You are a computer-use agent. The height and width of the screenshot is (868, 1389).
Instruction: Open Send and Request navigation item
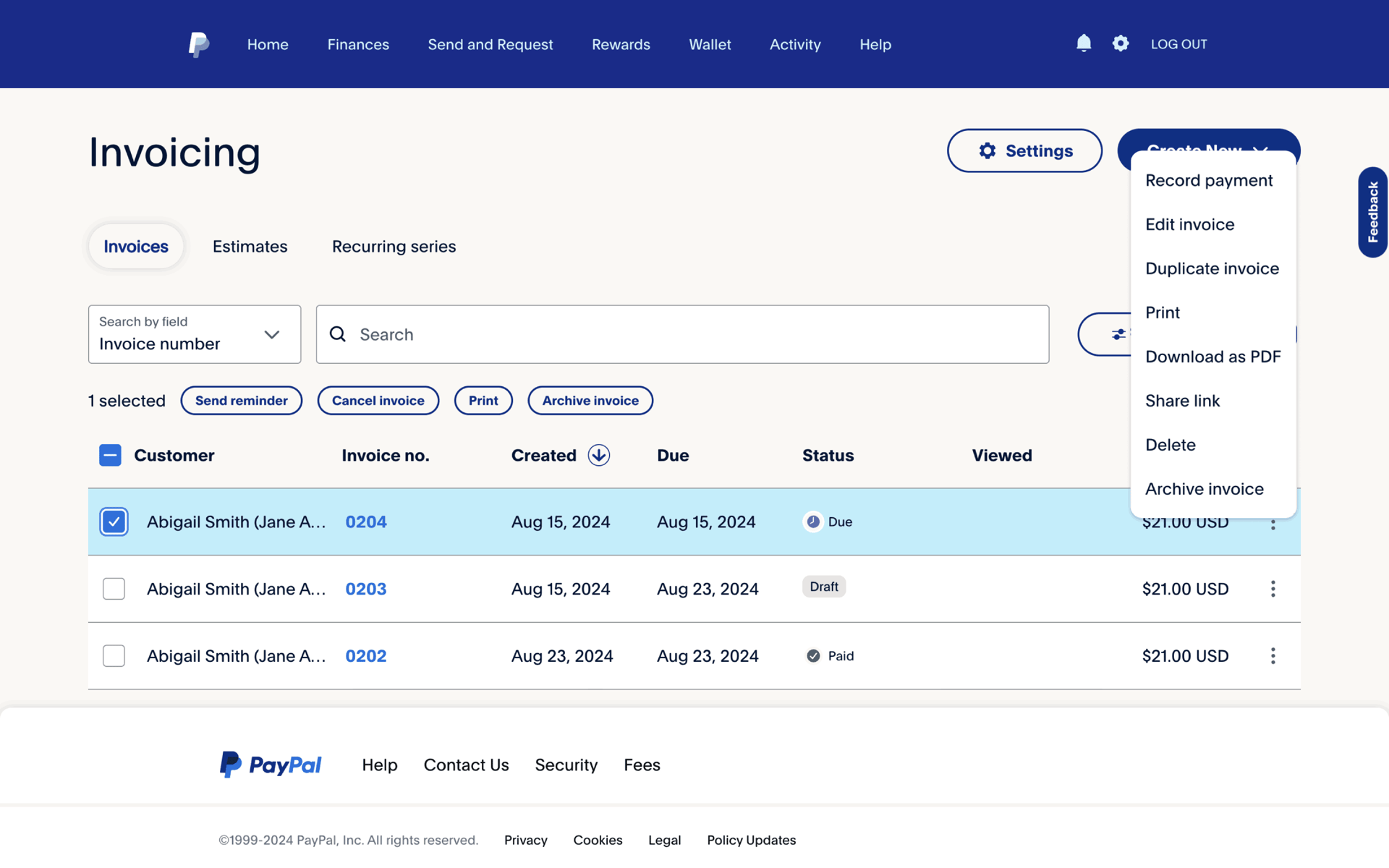[x=490, y=44]
